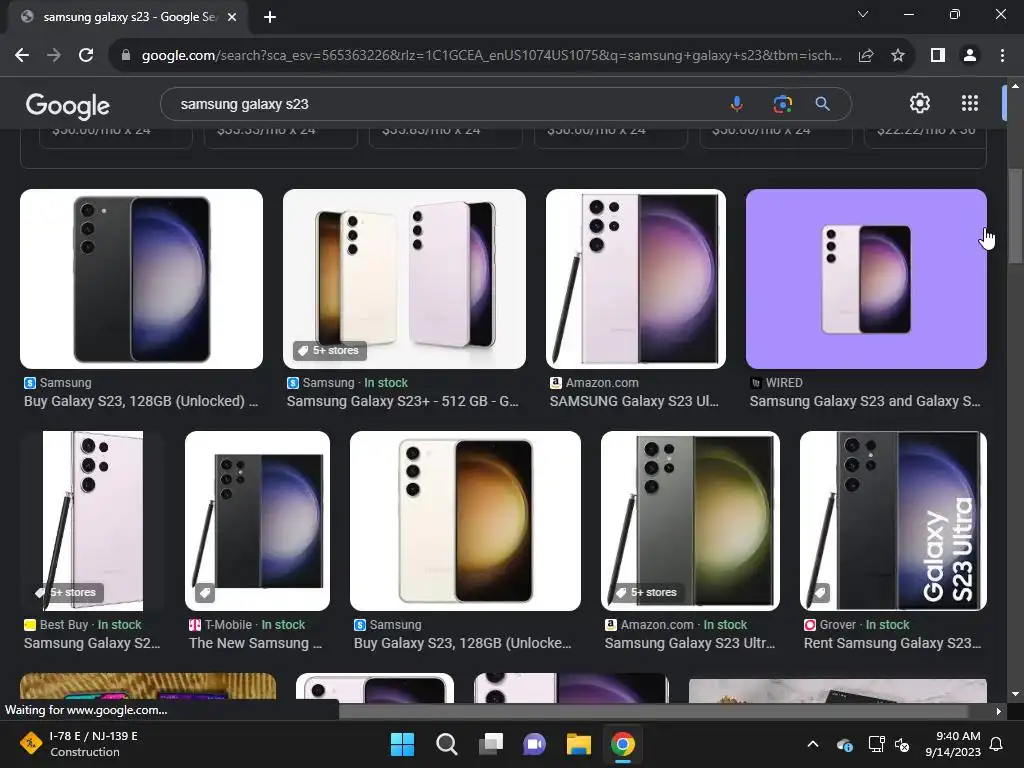Search by voice using microphone icon

click(x=737, y=104)
